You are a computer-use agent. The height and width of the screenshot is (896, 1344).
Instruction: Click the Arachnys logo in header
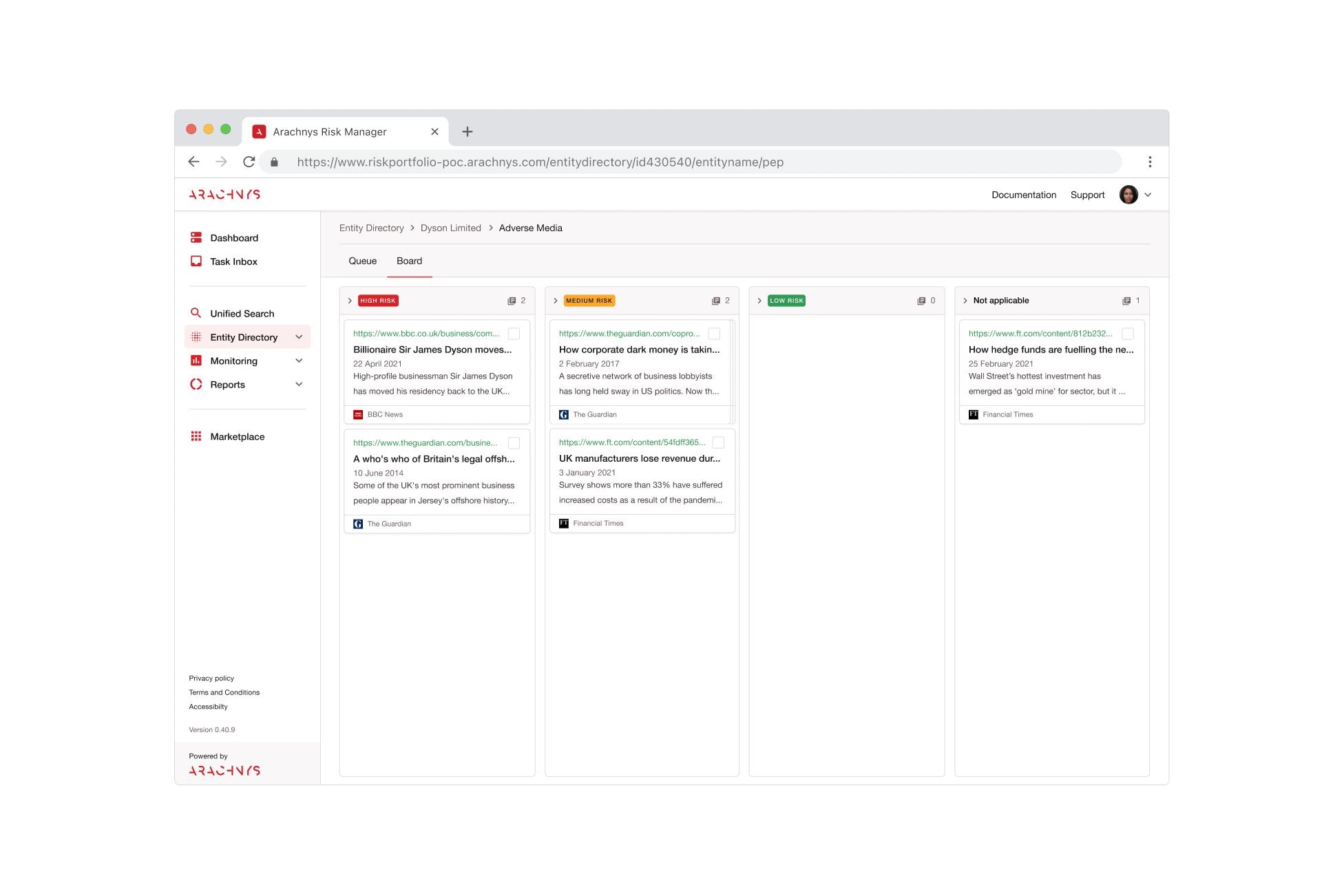(x=224, y=195)
